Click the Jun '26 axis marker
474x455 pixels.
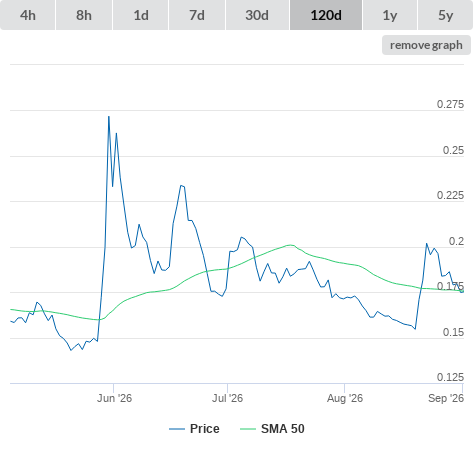point(114,398)
